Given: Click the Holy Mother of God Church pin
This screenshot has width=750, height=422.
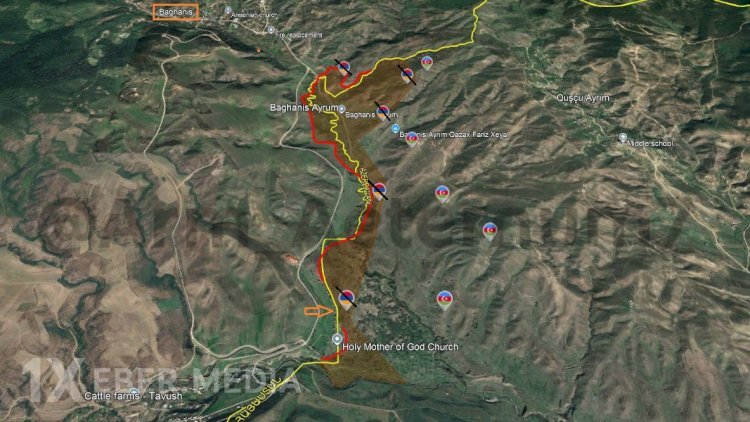Looking at the screenshot, I should pos(337,339).
